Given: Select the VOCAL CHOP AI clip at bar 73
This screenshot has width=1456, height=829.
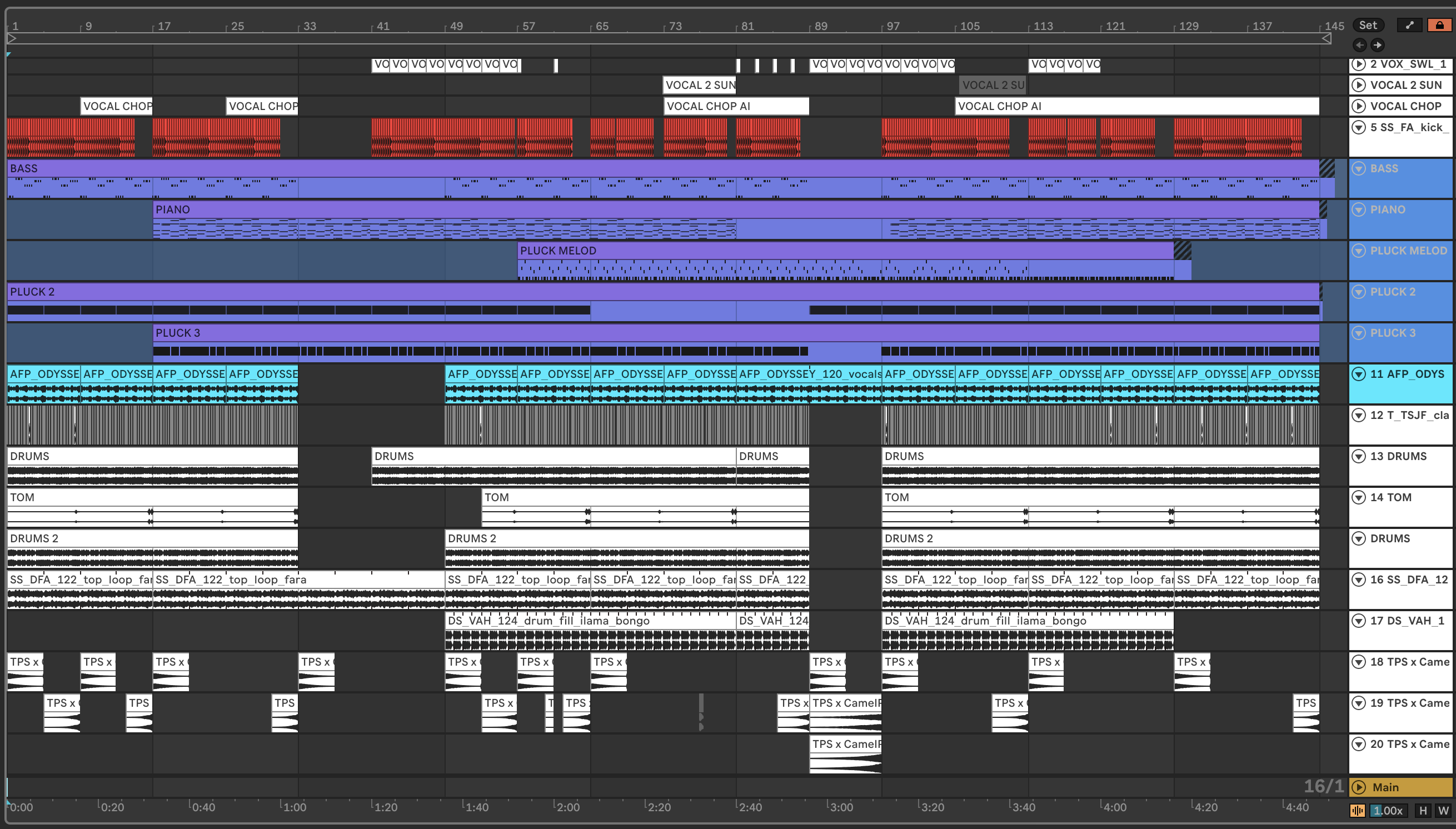Looking at the screenshot, I should click(736, 106).
